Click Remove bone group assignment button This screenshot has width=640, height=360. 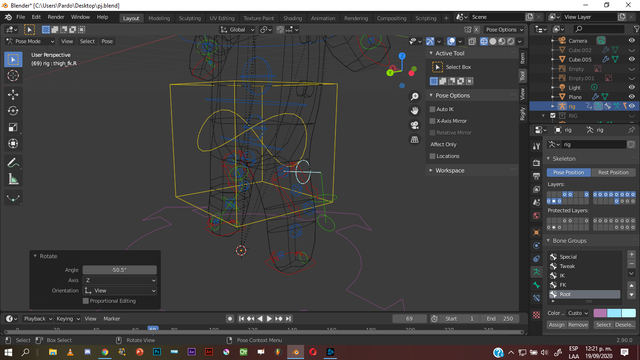point(578,325)
